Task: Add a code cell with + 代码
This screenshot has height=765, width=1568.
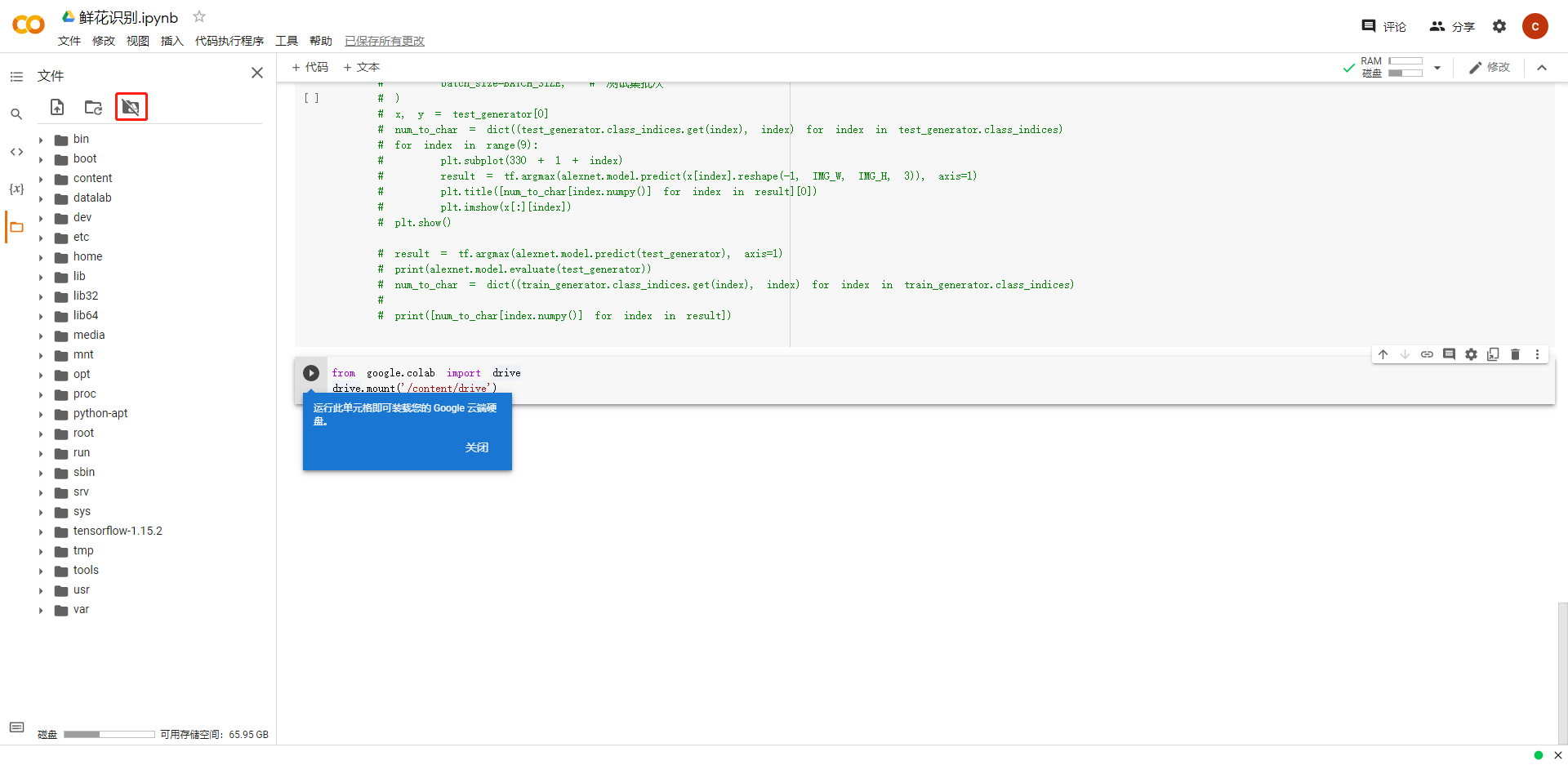Action: (x=310, y=67)
